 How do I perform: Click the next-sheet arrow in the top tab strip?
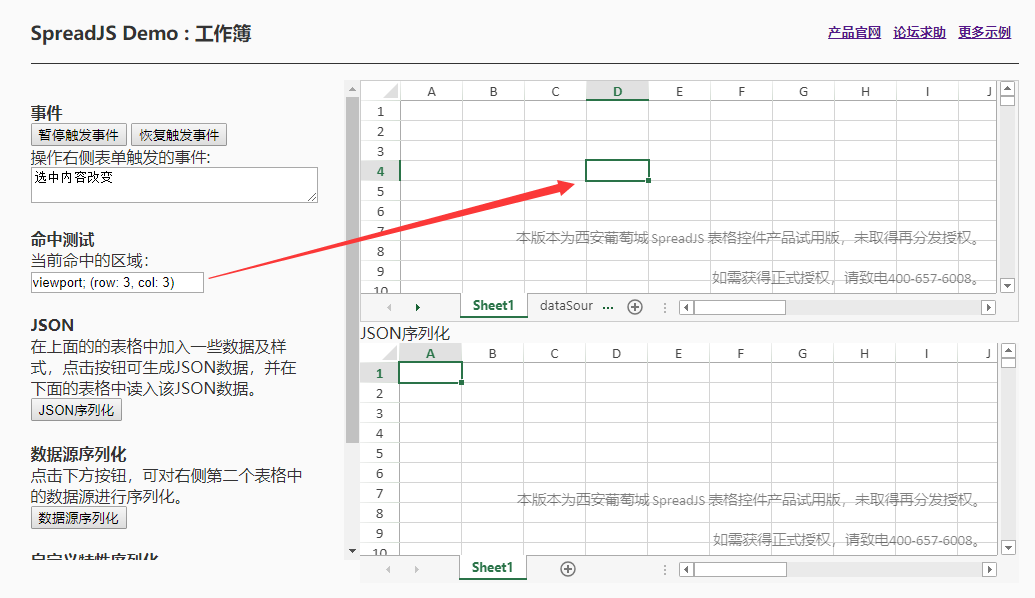[417, 307]
